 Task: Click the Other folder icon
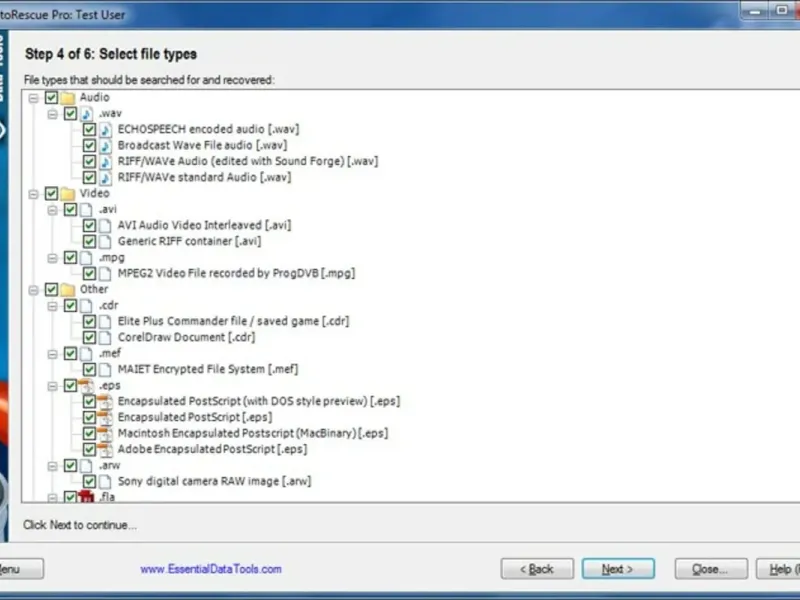coord(68,290)
